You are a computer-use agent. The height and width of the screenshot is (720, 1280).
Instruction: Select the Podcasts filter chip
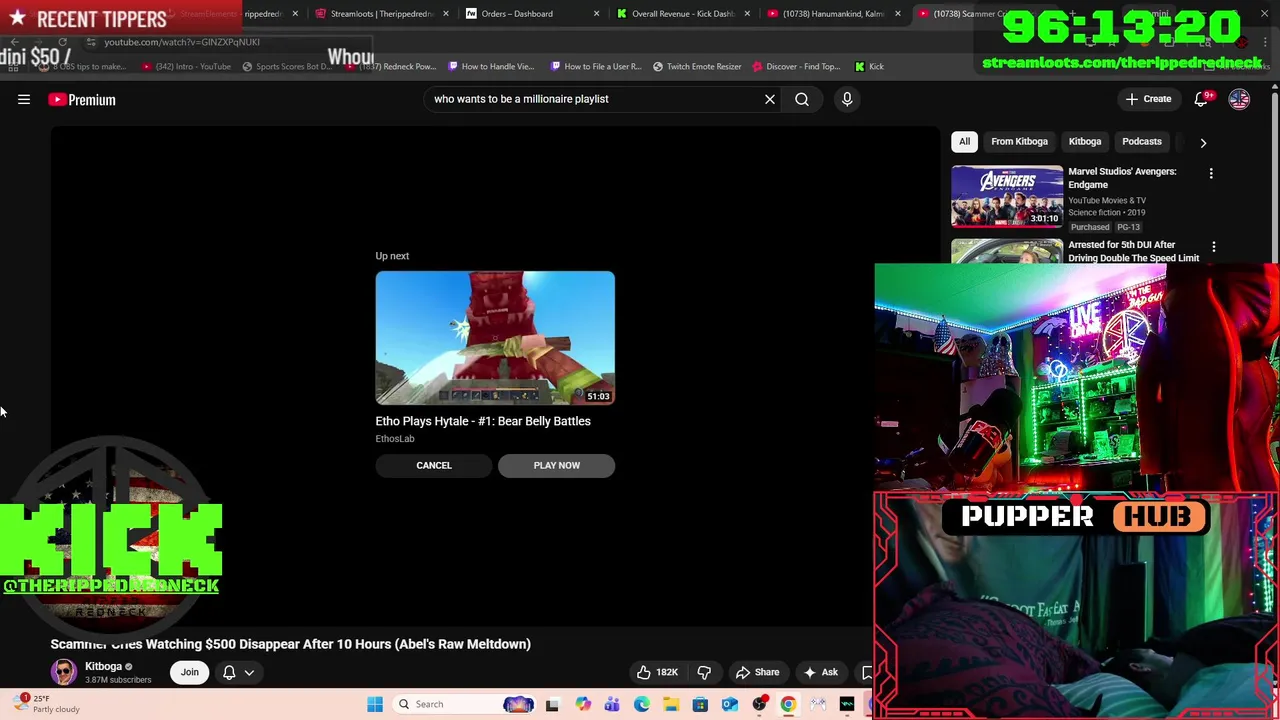1142,141
